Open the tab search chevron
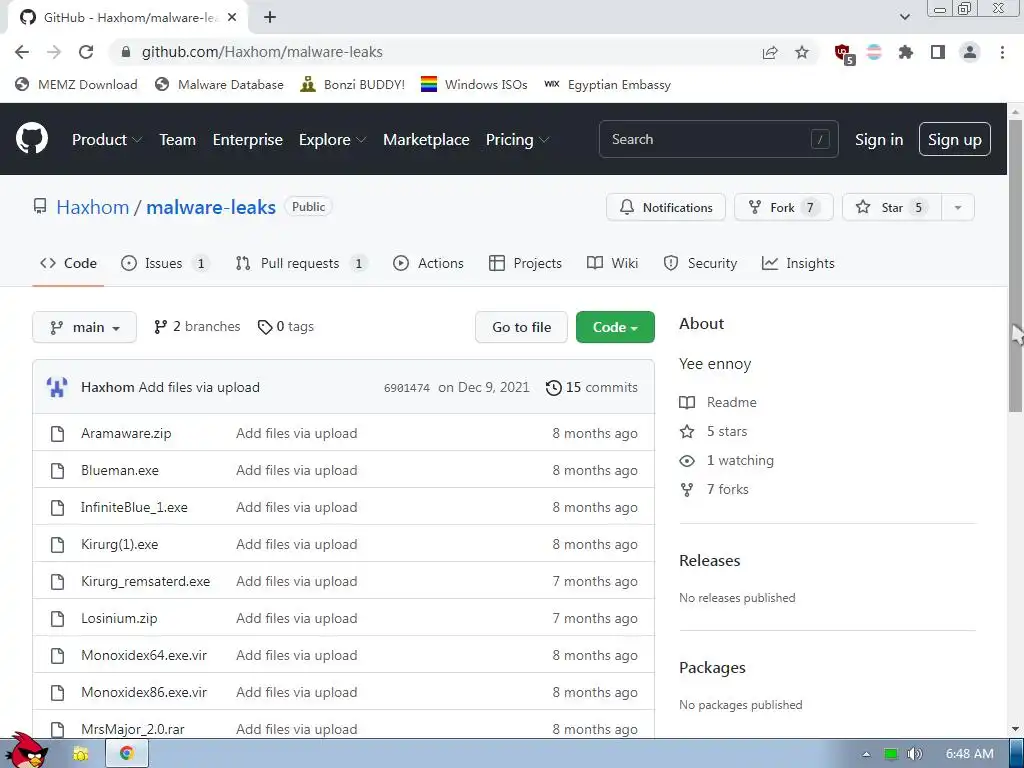The height and width of the screenshot is (768, 1024). coord(904,17)
